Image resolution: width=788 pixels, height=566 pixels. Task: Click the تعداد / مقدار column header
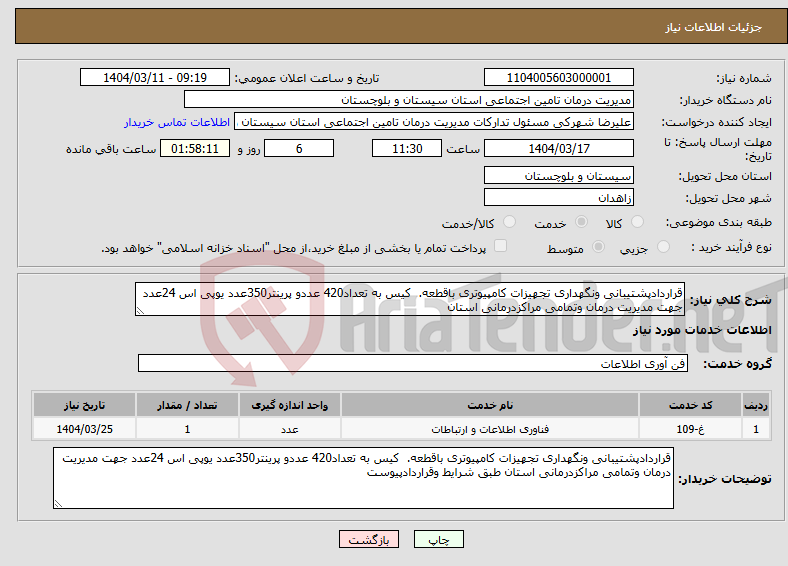(x=187, y=405)
